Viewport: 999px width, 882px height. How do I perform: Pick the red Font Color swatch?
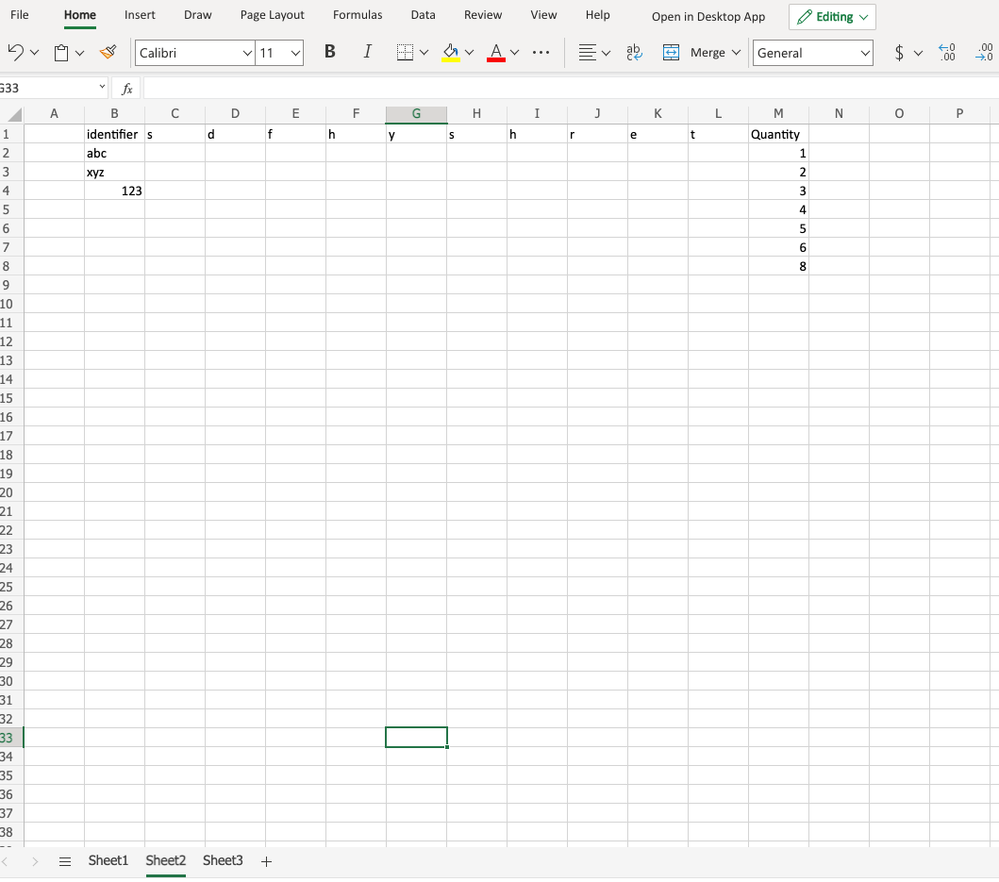[x=497, y=59]
